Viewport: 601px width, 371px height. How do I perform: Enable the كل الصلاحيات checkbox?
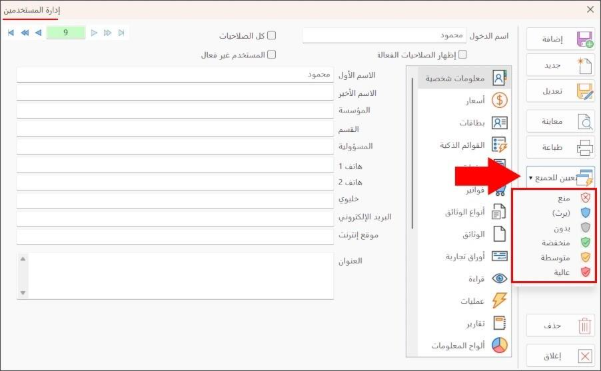coord(271,36)
